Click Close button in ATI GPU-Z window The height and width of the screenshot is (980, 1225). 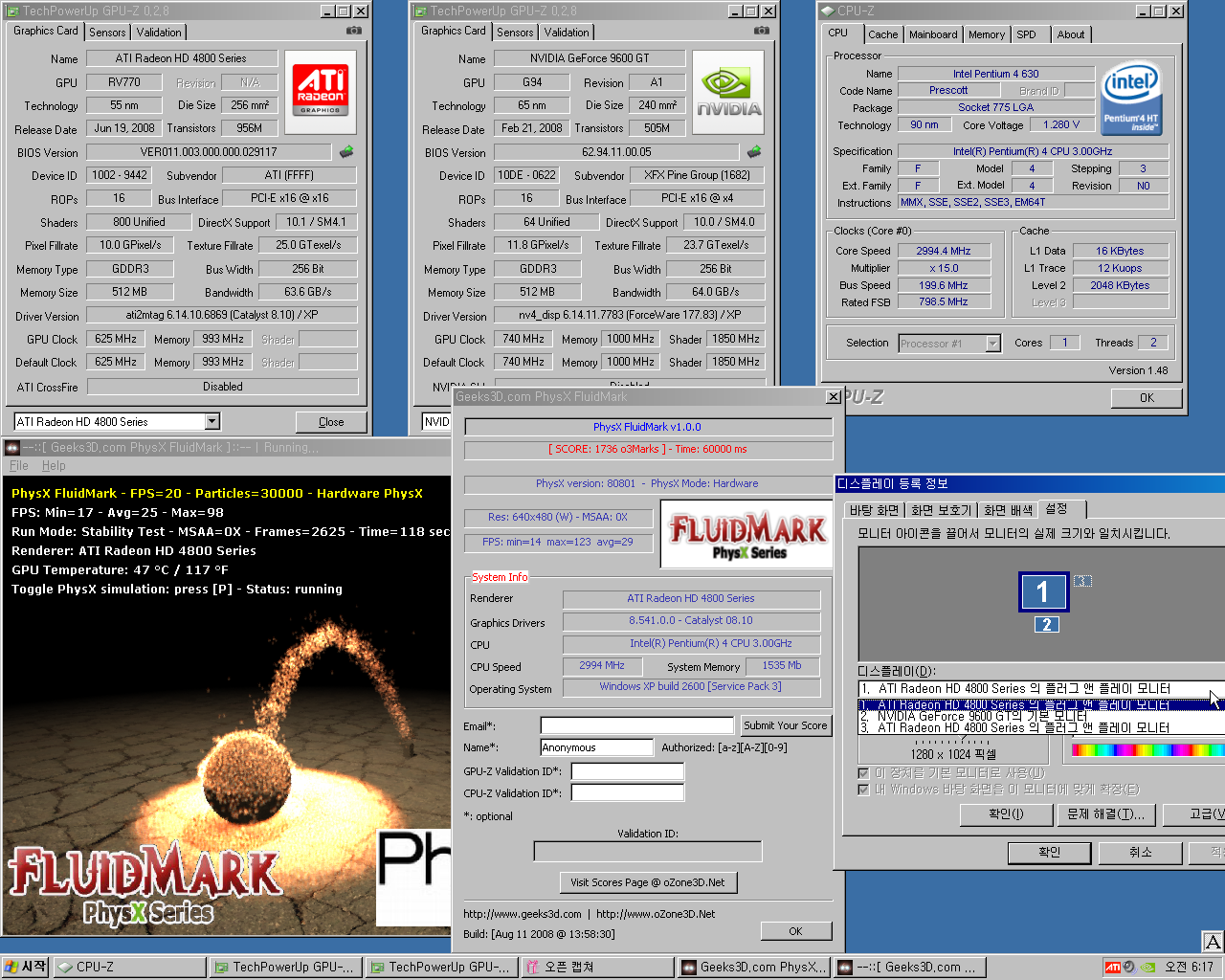coord(331,422)
